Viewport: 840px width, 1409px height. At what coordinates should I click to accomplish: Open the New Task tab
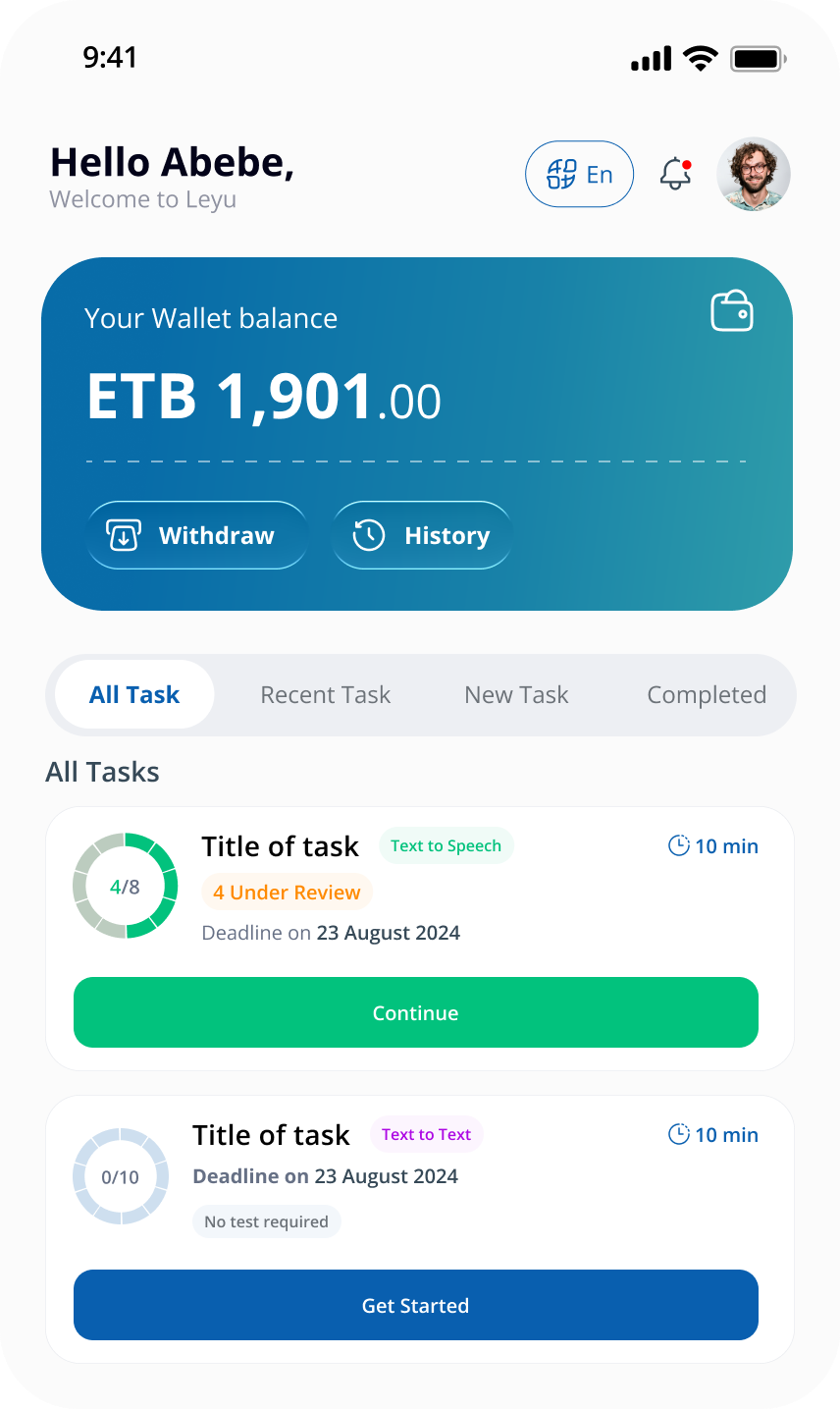coord(516,695)
